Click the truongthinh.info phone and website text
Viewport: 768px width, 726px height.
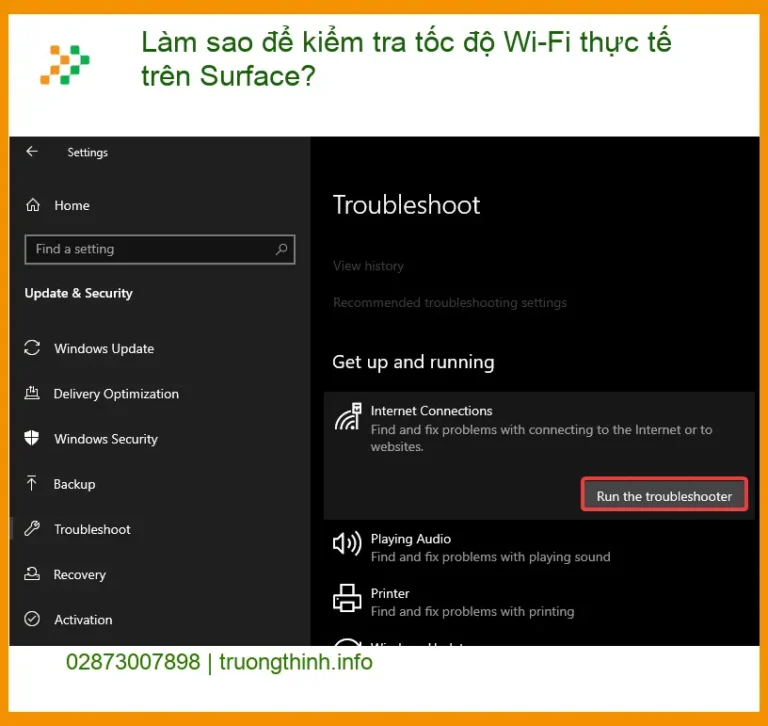(219, 662)
